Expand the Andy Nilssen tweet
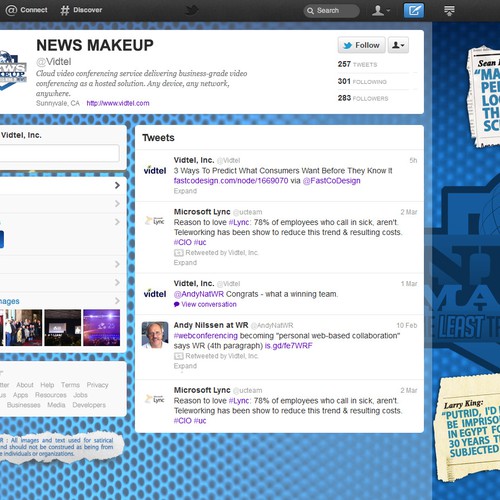Screen dimensions: 500x500 (185, 366)
